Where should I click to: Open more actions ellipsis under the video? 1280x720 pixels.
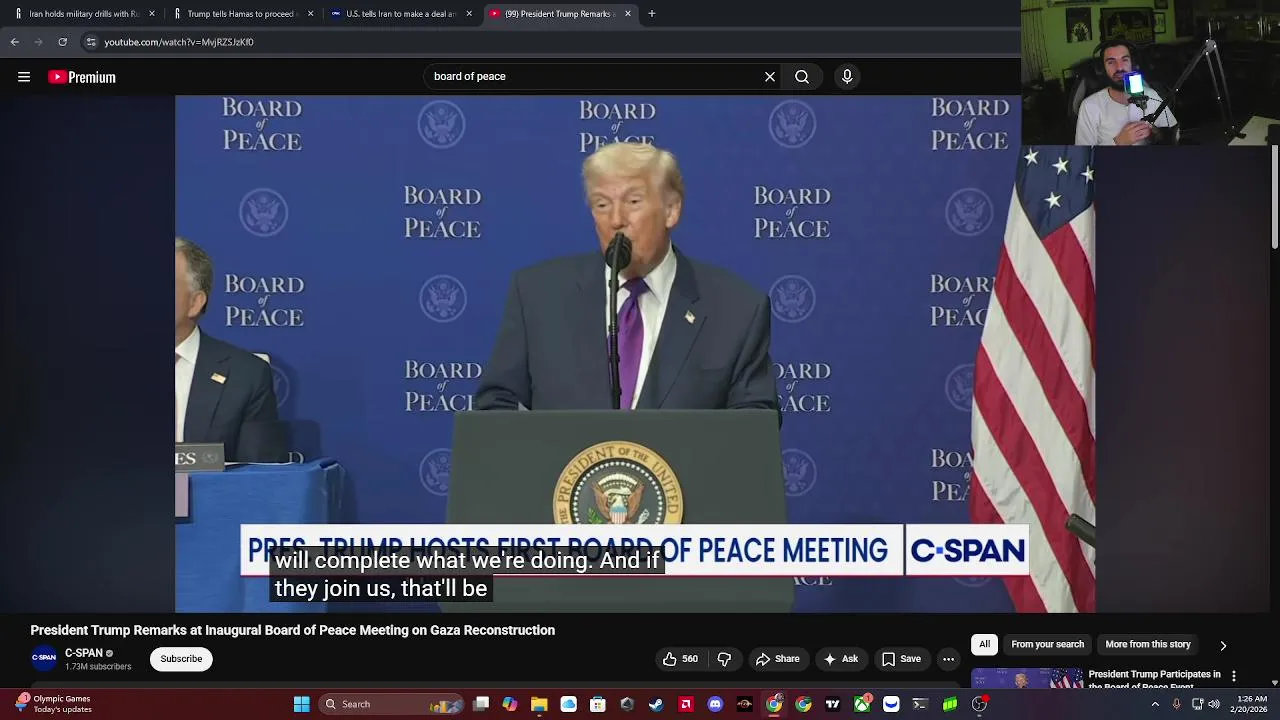coord(948,659)
